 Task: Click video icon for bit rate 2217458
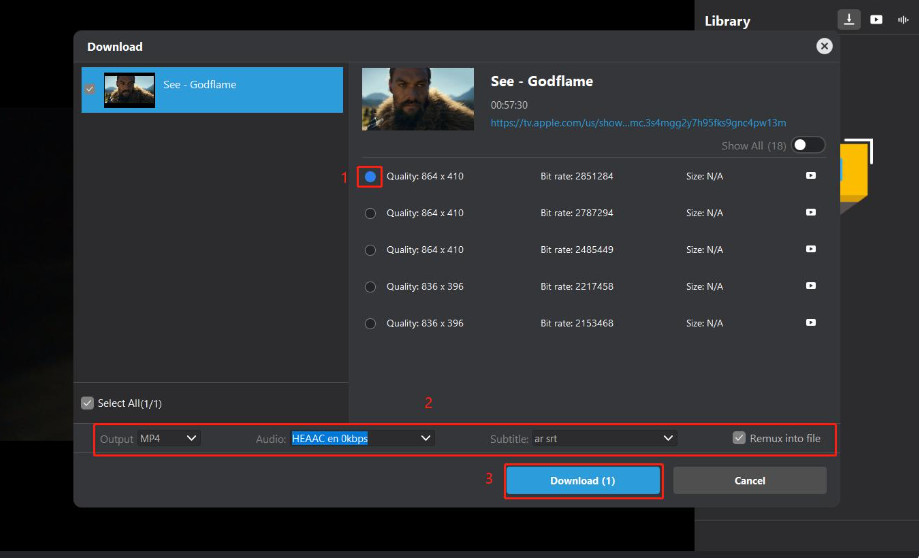click(x=811, y=286)
